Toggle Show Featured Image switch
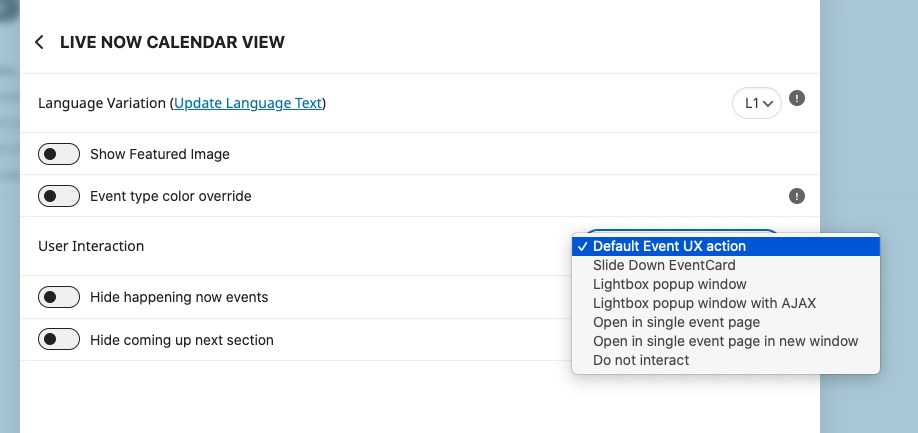 (59, 154)
